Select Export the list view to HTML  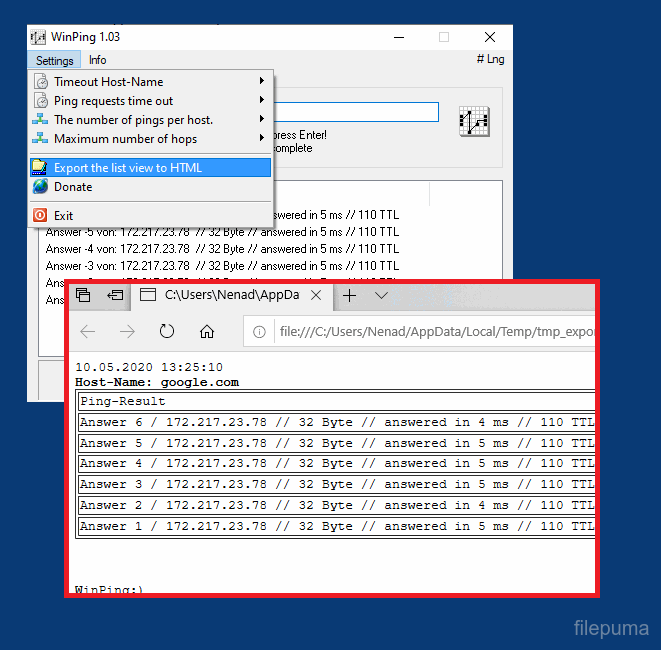[128, 168]
